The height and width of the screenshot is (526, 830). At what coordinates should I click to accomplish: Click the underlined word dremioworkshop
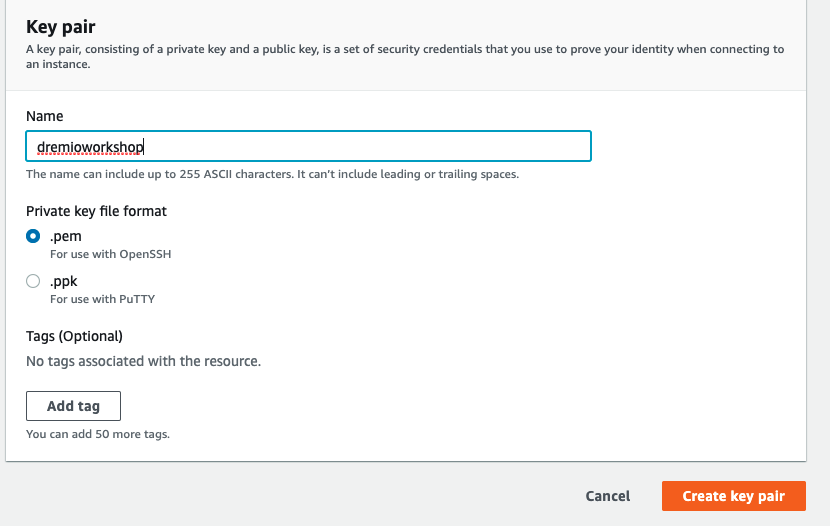pos(90,147)
